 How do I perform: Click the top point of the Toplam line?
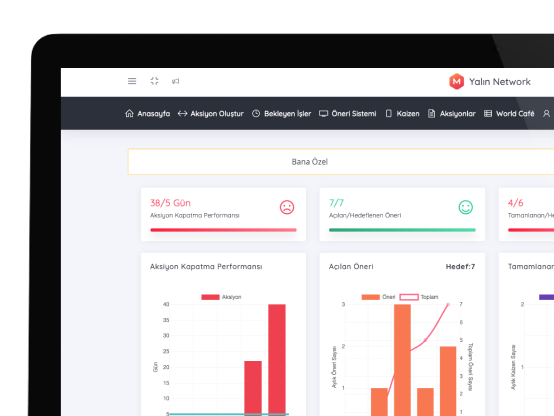448,304
